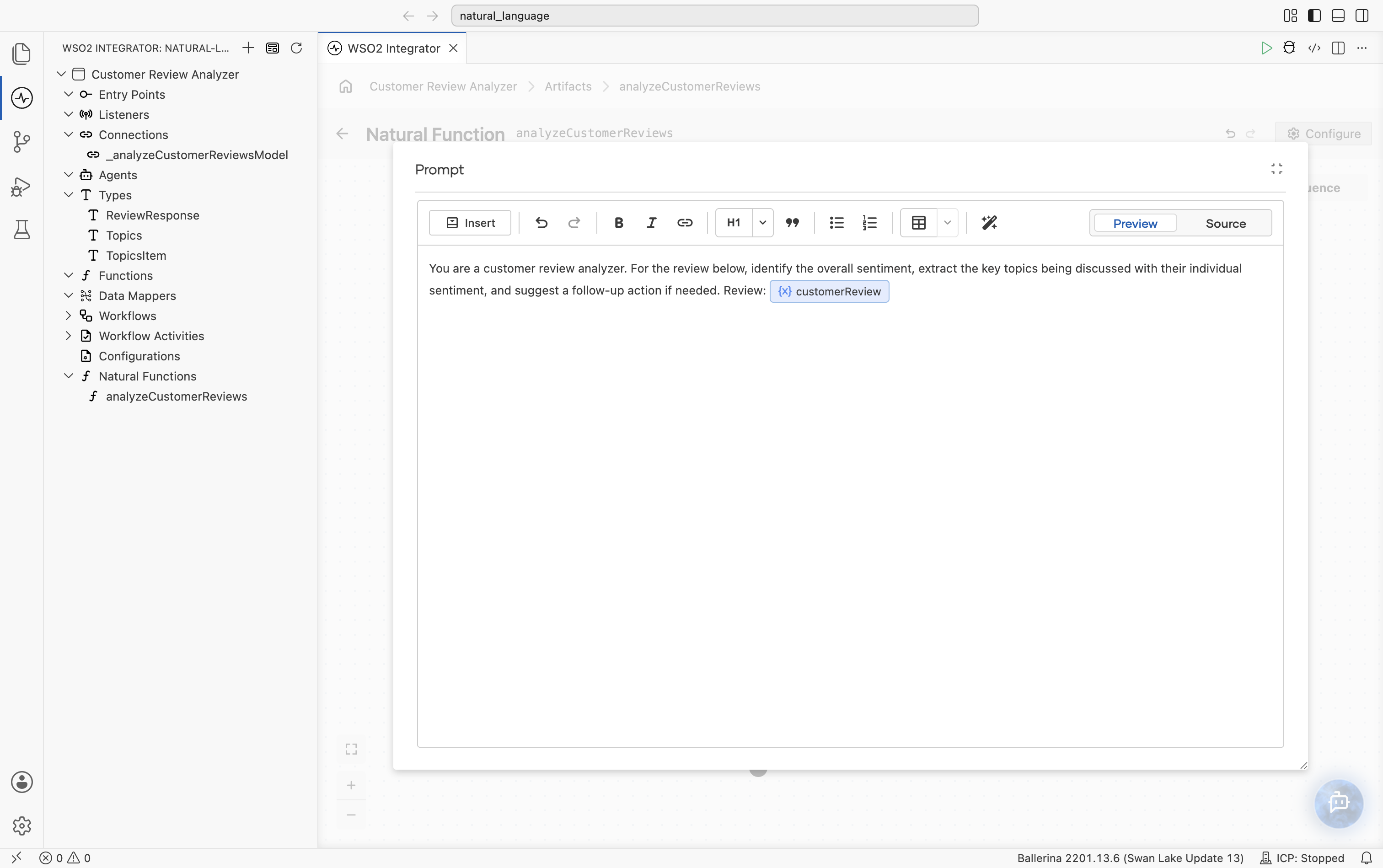
Task: Collapse the expanded Prompt editor
Action: pyautogui.click(x=1276, y=169)
